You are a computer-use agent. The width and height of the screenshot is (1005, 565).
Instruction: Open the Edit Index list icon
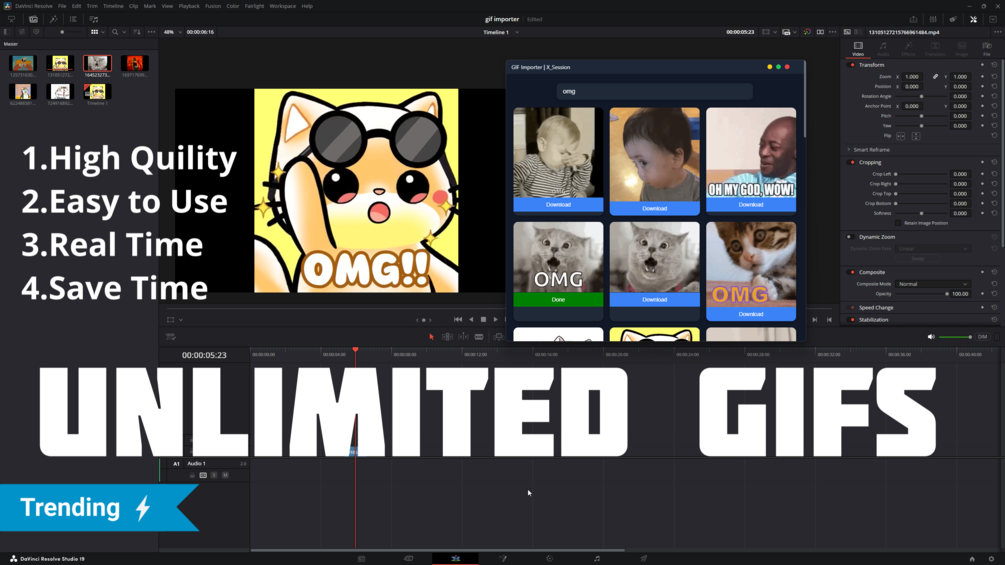tap(73, 19)
